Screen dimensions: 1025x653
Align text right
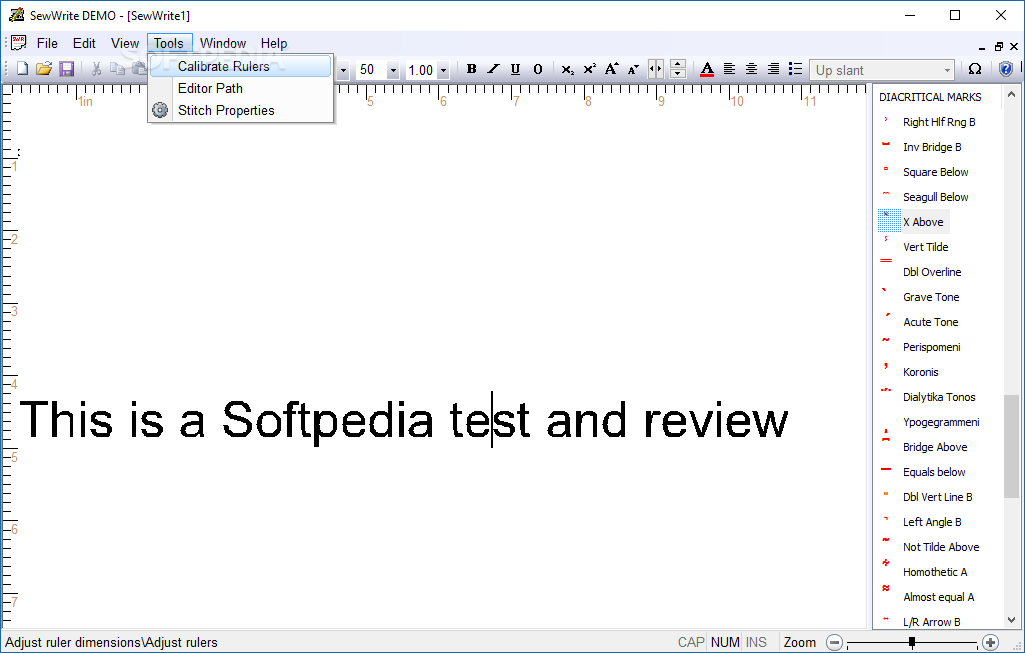pyautogui.click(x=773, y=69)
